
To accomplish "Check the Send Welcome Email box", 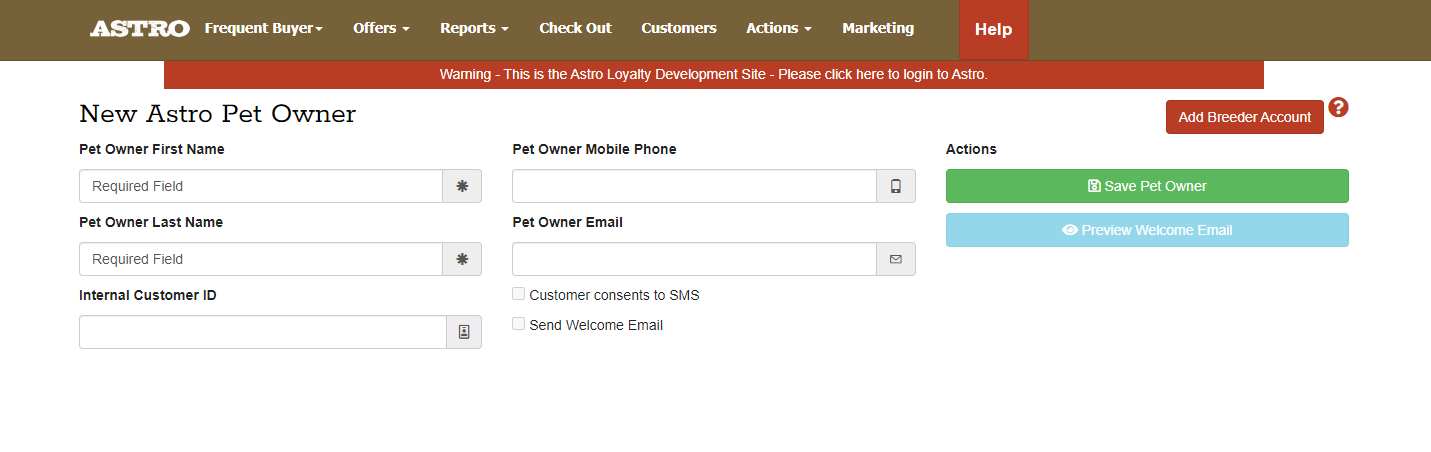I will pyautogui.click(x=519, y=324).
